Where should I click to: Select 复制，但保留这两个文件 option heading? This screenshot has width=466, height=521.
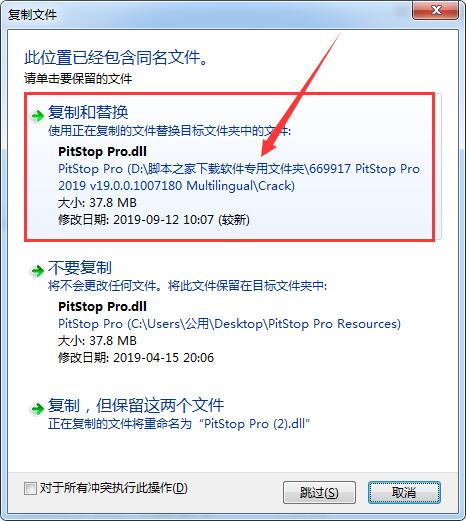[x=136, y=405]
